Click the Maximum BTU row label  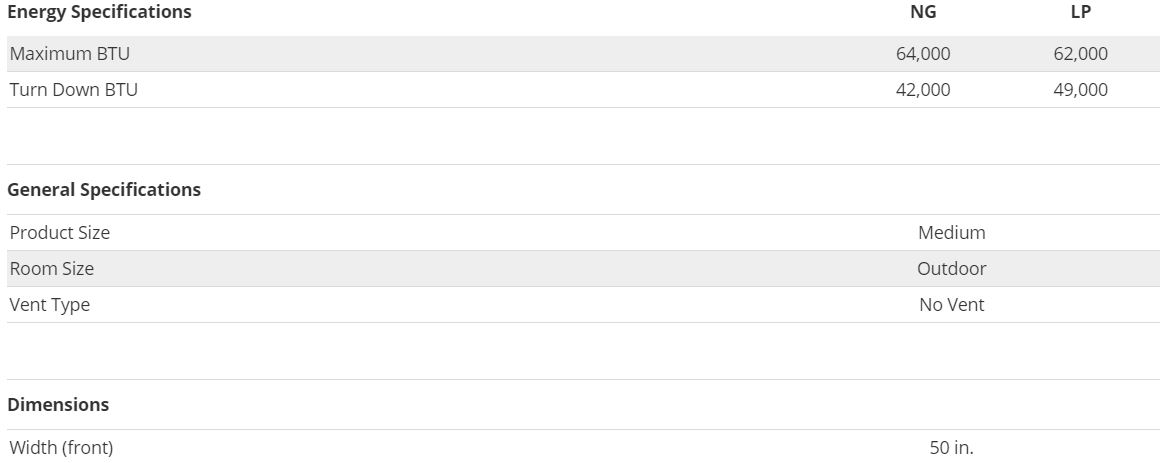coord(70,54)
